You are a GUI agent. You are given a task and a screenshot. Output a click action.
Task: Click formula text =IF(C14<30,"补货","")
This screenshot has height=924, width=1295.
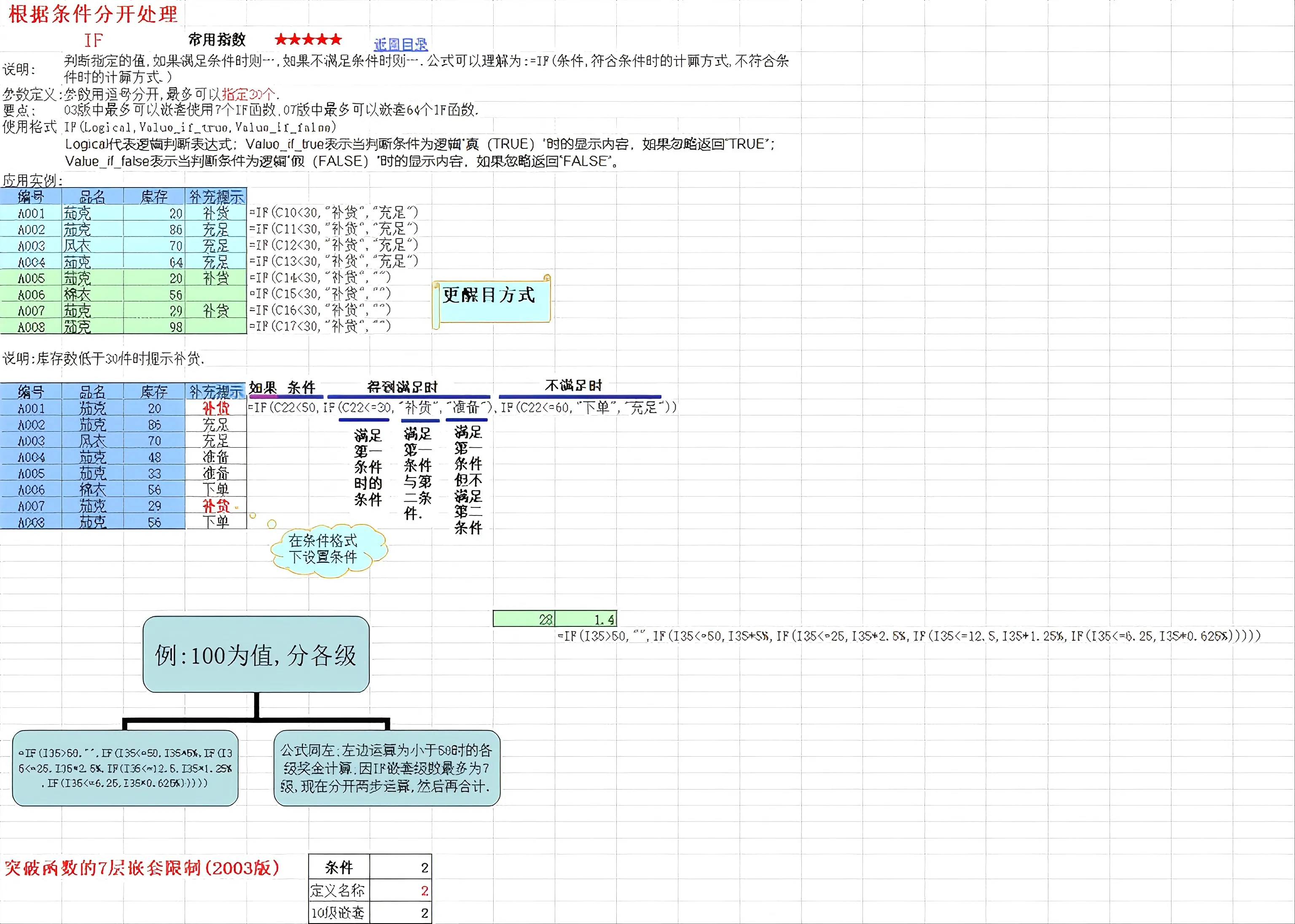point(320,278)
